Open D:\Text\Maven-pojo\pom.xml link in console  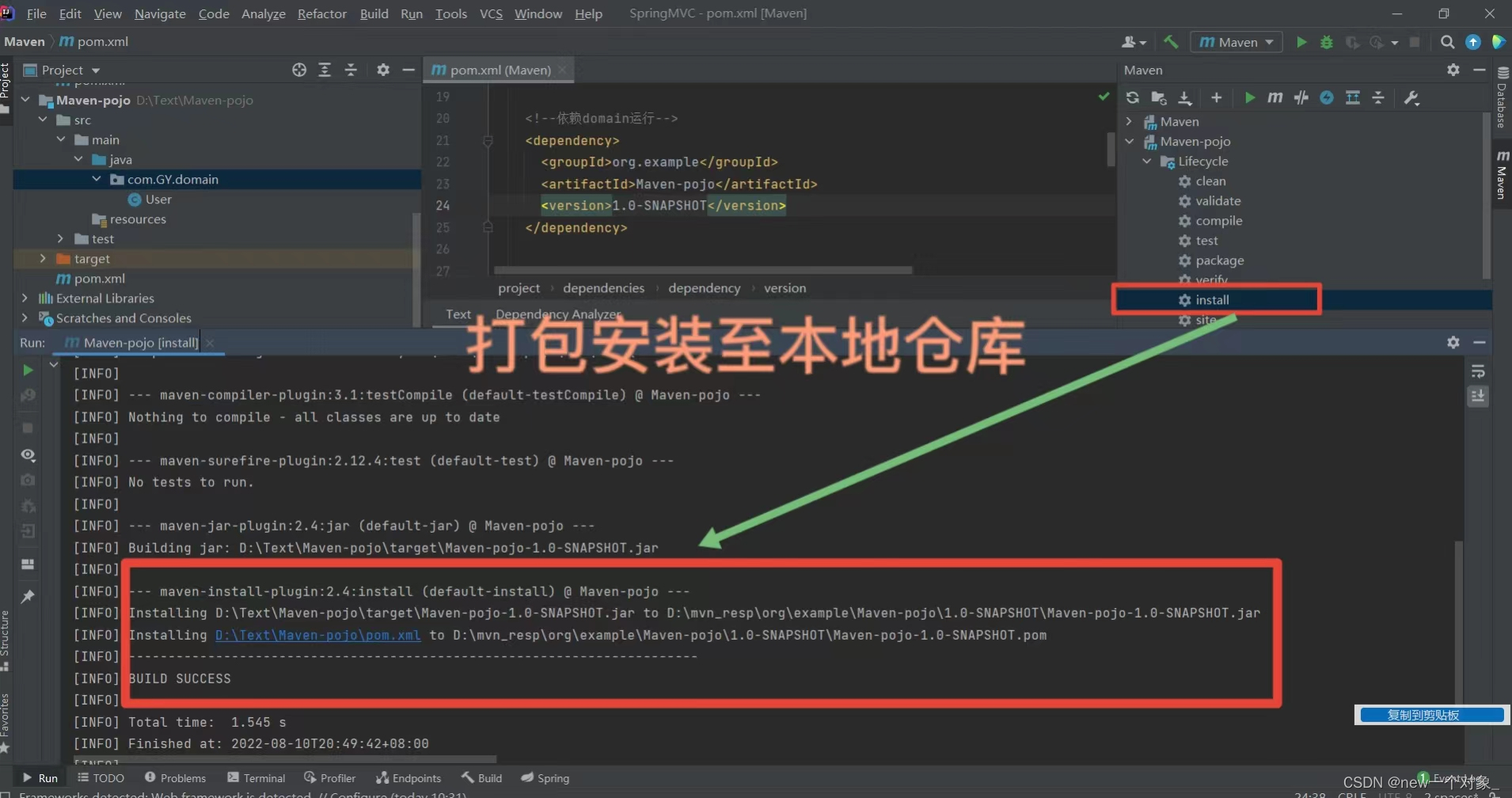tap(317, 635)
